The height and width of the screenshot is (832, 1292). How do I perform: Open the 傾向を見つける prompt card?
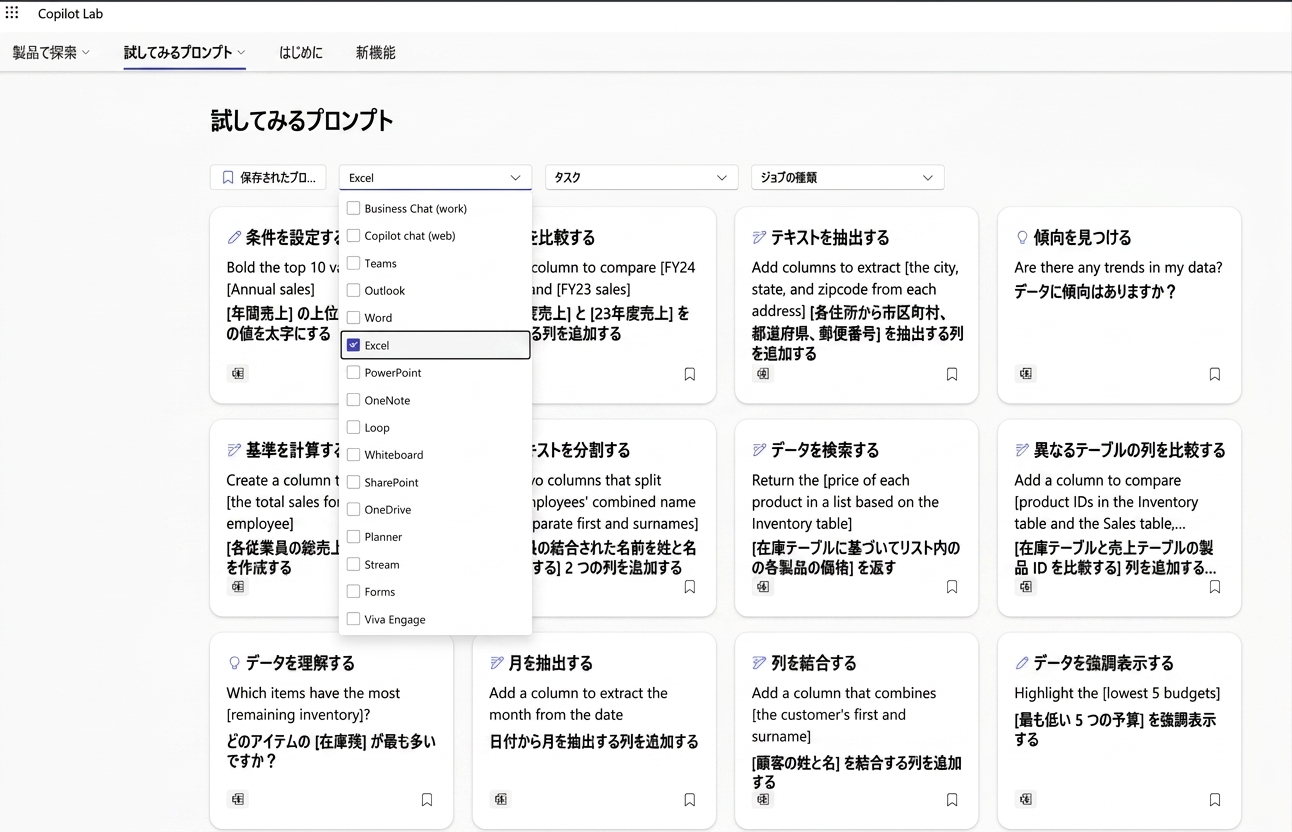pos(1119,305)
